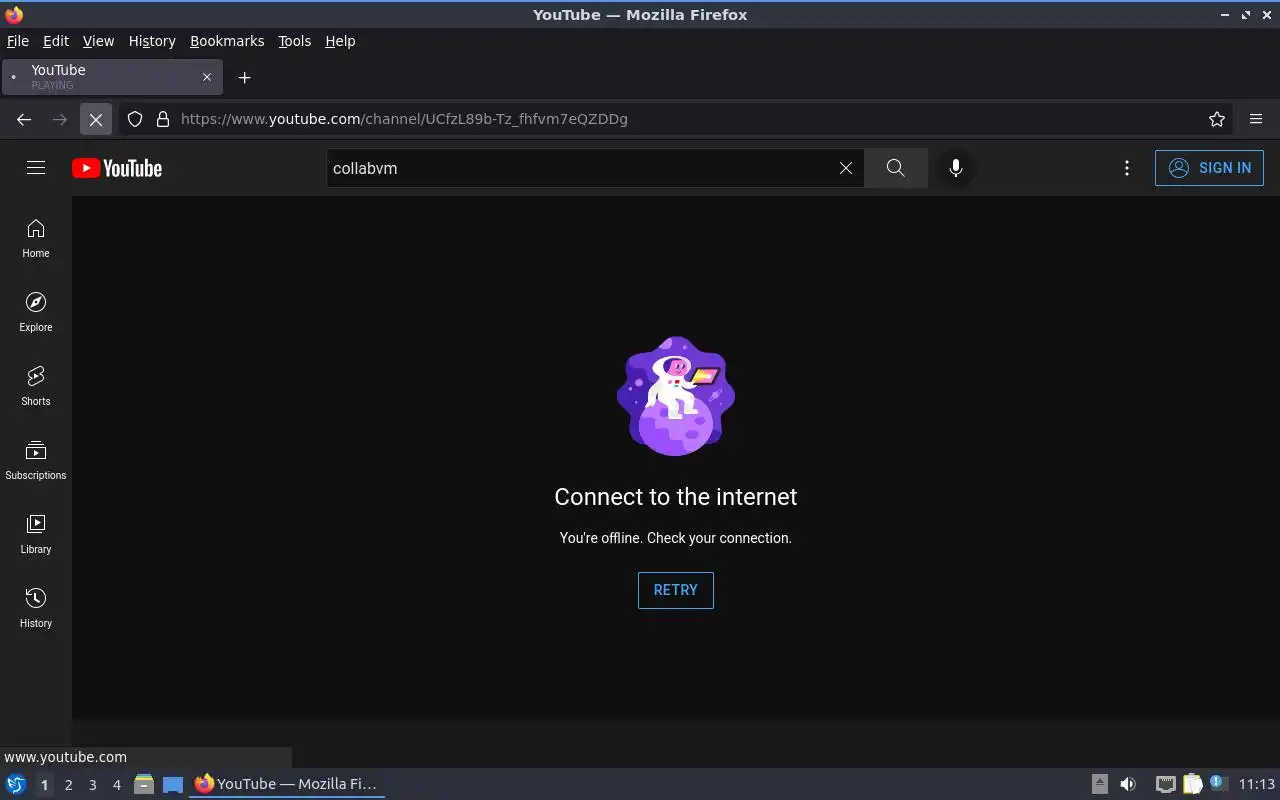
Task: Stop page loading with the X button
Action: coord(96,119)
